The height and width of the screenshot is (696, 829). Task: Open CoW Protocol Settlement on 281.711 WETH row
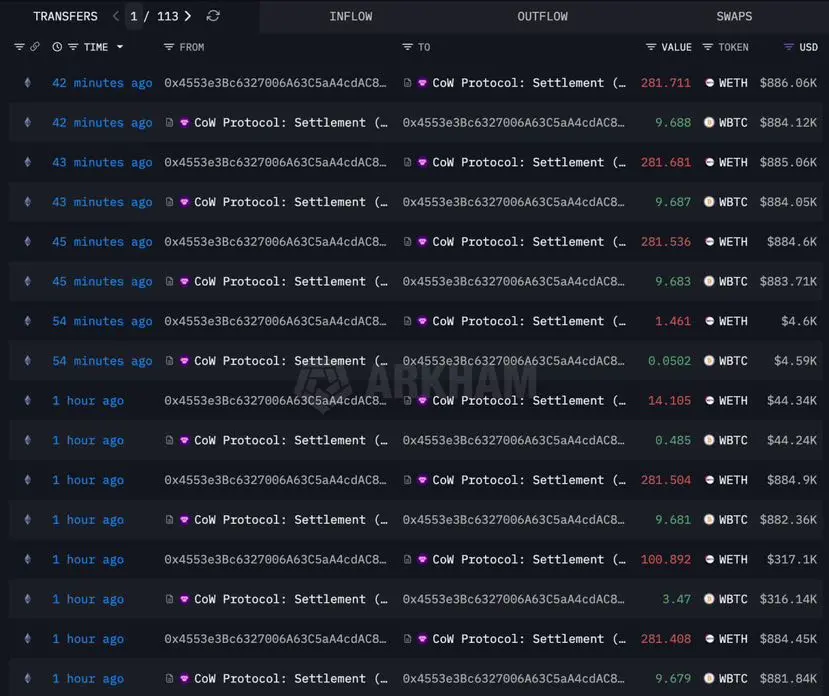[x=529, y=83]
